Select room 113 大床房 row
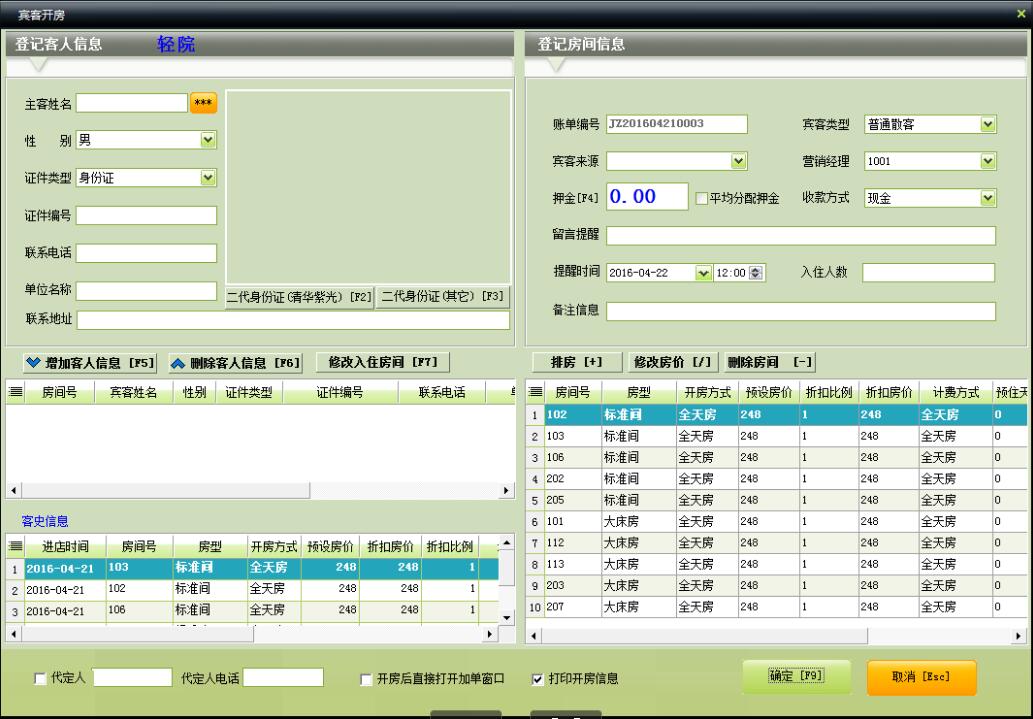Image resolution: width=1033 pixels, height=719 pixels. coord(776,564)
